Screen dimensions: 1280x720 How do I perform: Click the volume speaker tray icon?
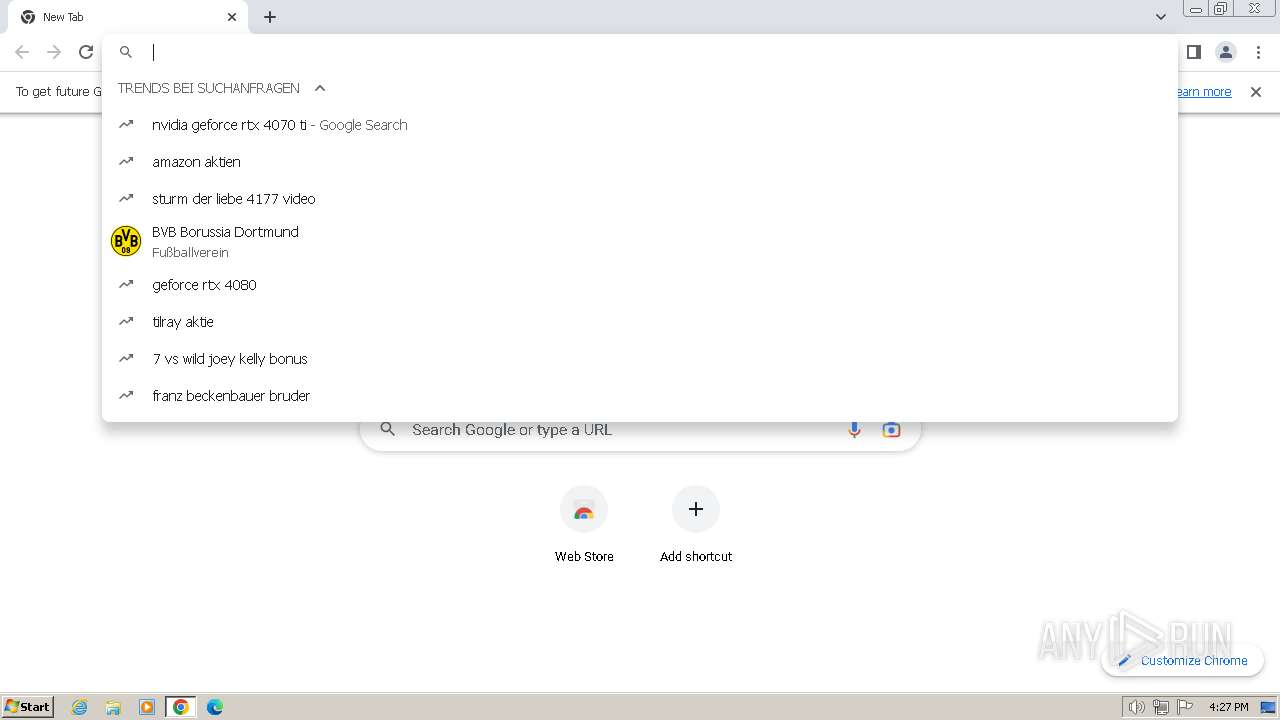1136,707
